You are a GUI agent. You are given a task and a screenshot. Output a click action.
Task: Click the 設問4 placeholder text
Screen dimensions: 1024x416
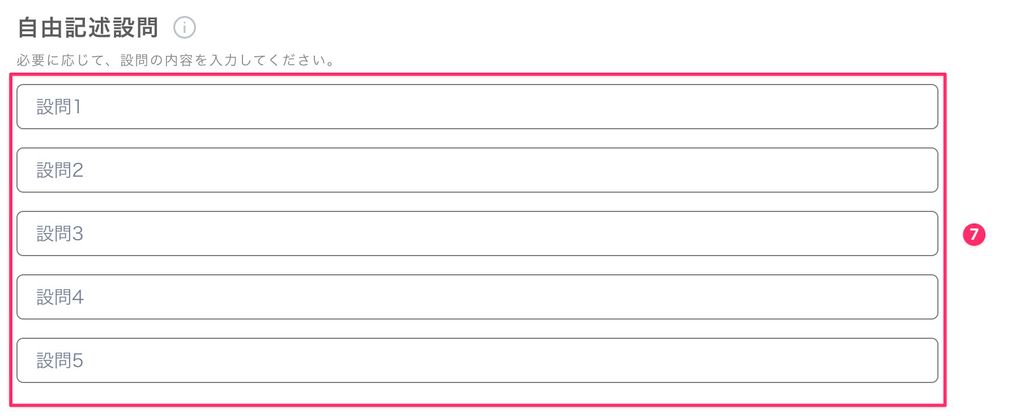[60, 297]
